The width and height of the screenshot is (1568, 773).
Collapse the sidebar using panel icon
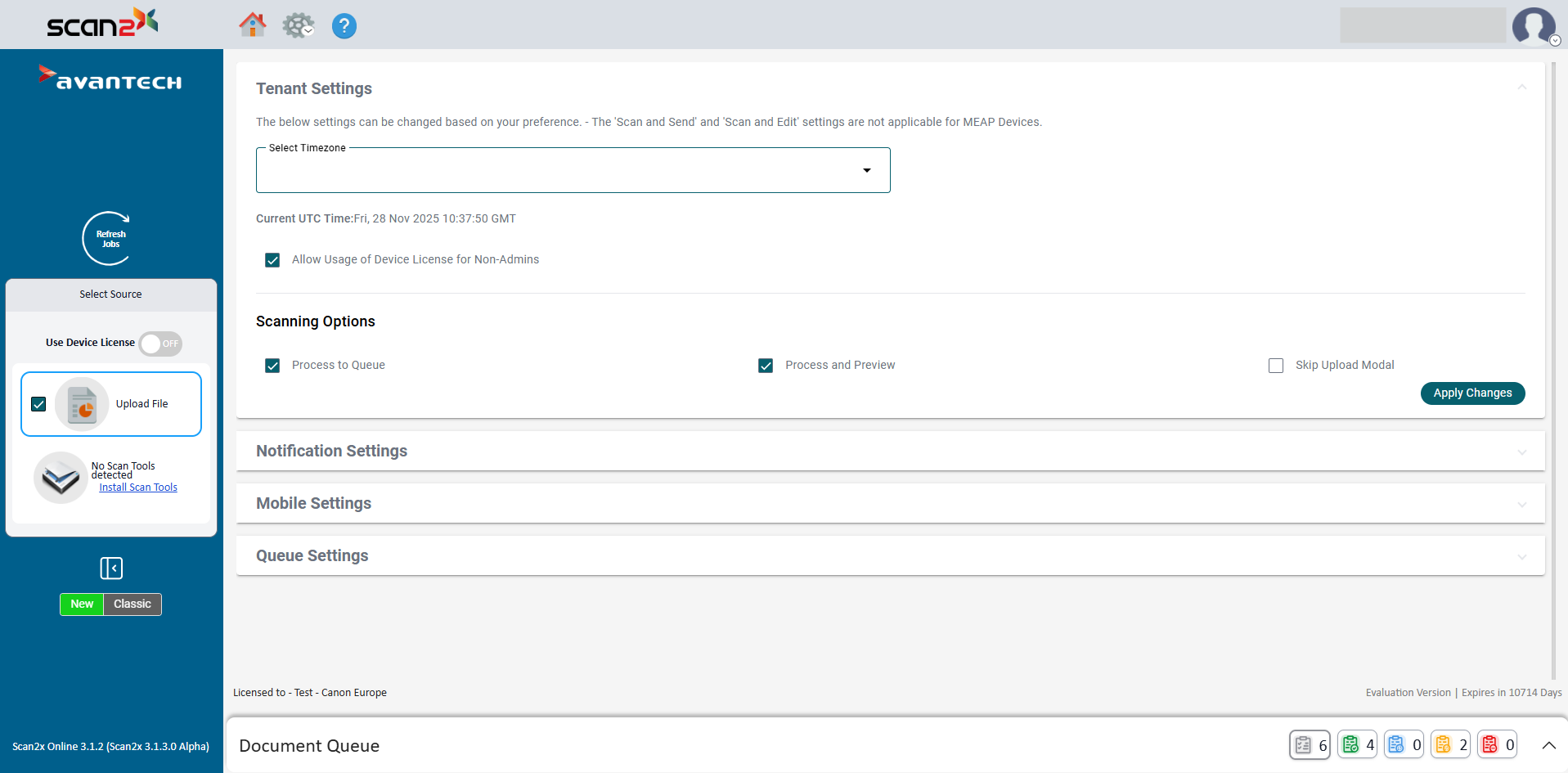(111, 568)
